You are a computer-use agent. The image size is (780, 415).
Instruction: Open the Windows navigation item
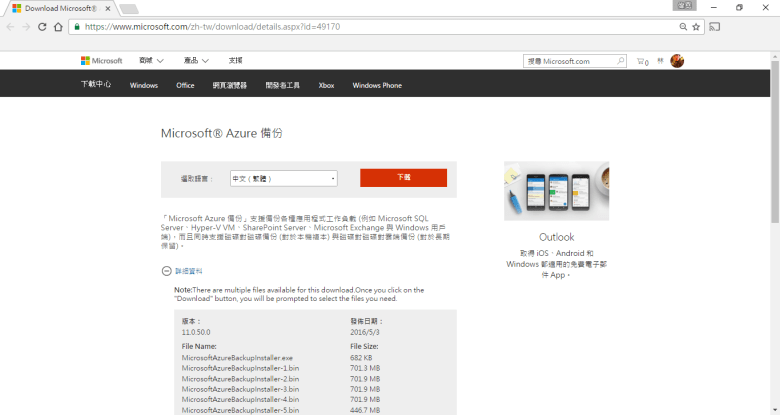(144, 85)
